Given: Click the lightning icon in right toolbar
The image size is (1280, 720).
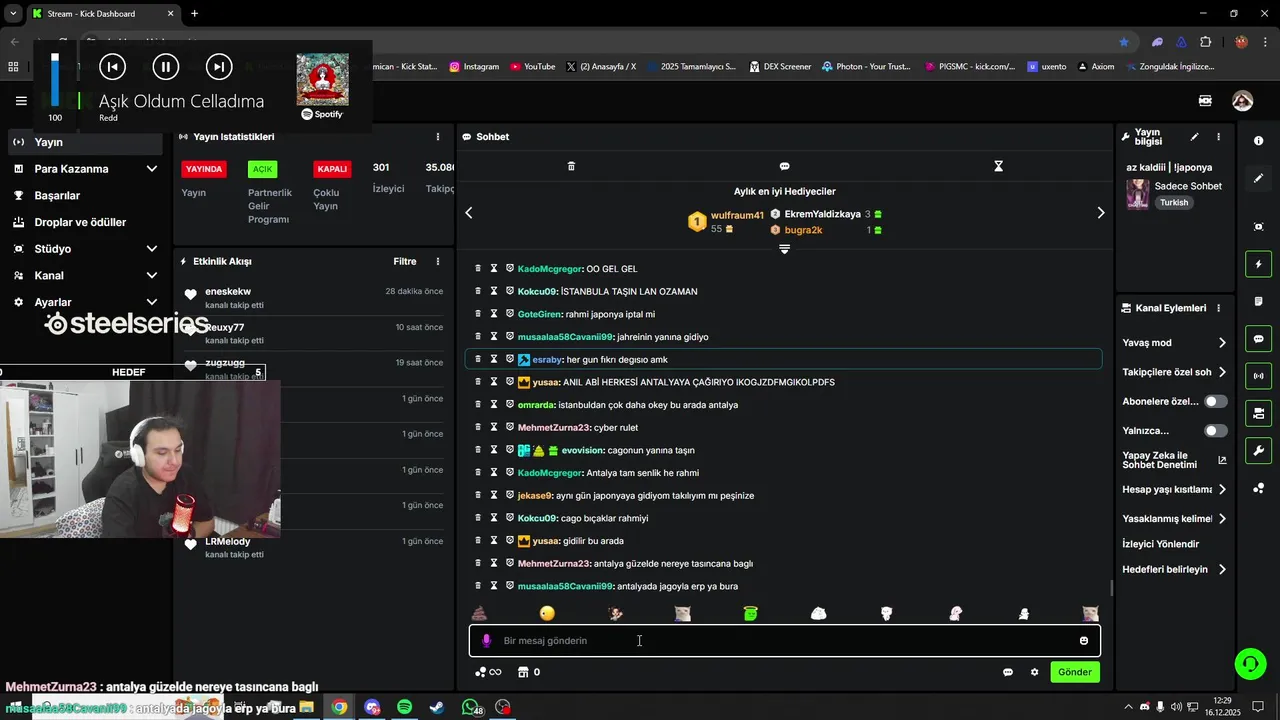Looking at the screenshot, I should (1258, 264).
